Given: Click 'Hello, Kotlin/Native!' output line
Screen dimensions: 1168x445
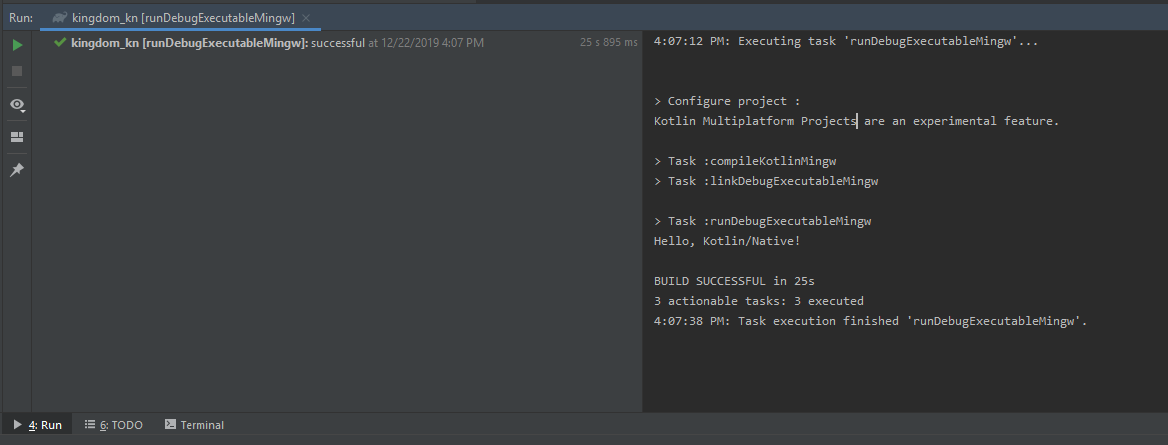Looking at the screenshot, I should [x=727, y=242].
